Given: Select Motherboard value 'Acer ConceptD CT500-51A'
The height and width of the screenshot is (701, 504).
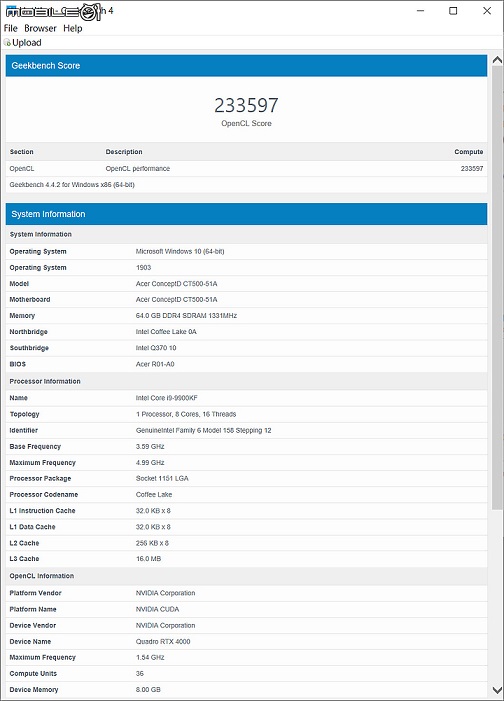Looking at the screenshot, I should pyautogui.click(x=176, y=300).
